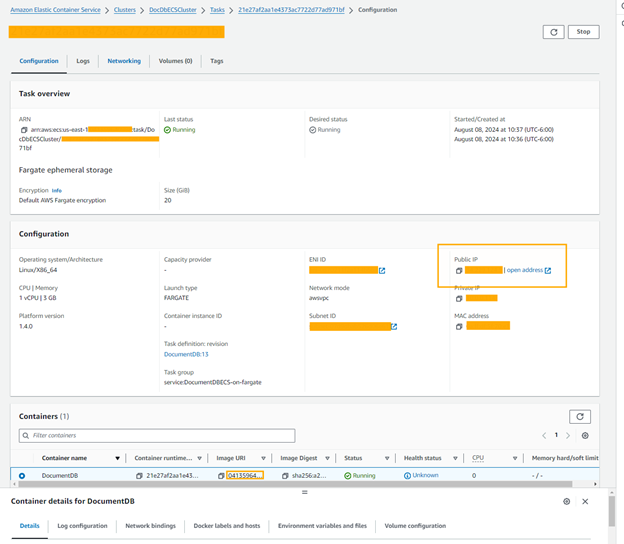This screenshot has height=544, width=624.
Task: Open containers table preferences gear
Action: click(x=585, y=435)
